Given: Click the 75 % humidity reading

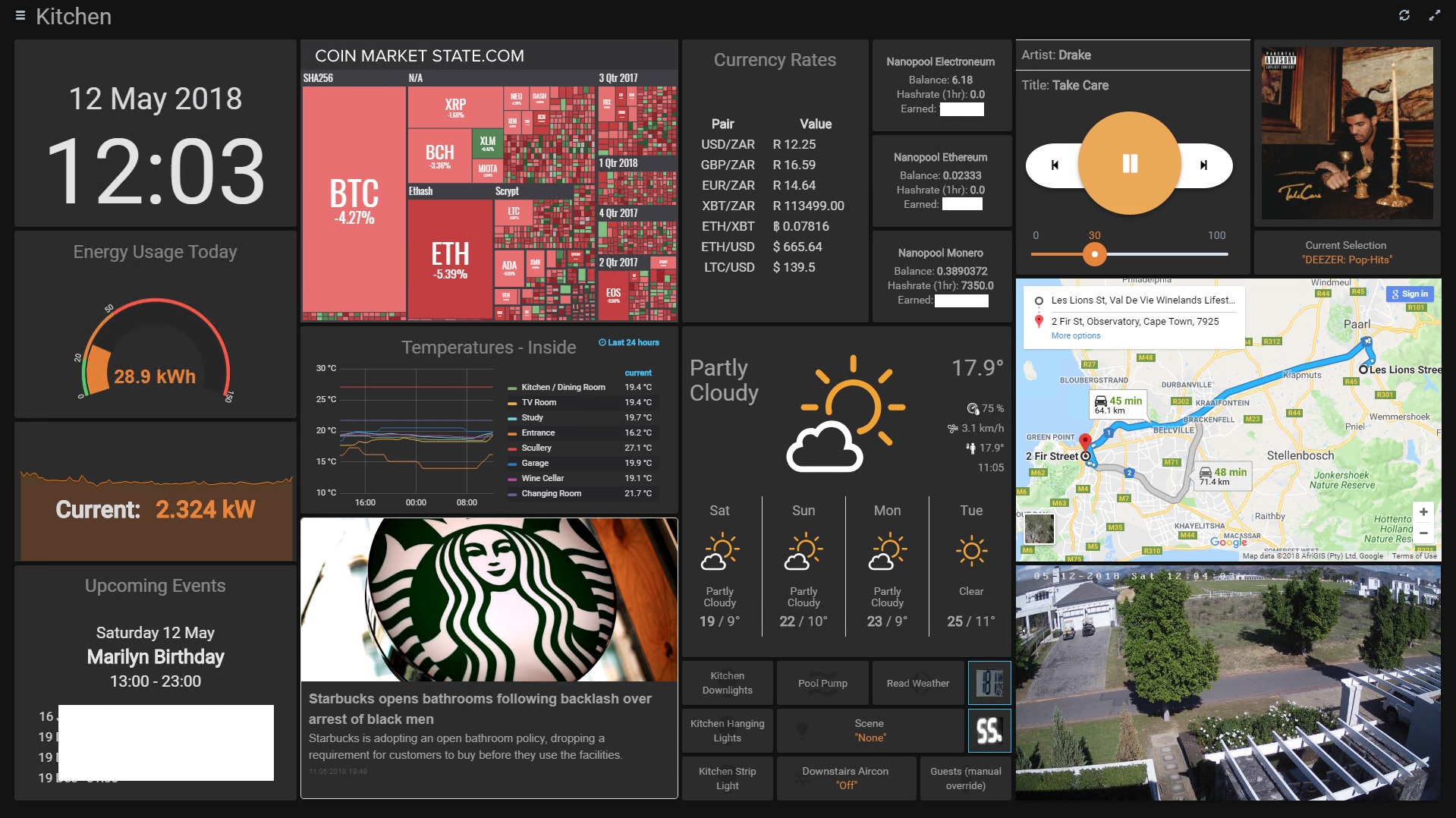Looking at the screenshot, I should tap(986, 408).
